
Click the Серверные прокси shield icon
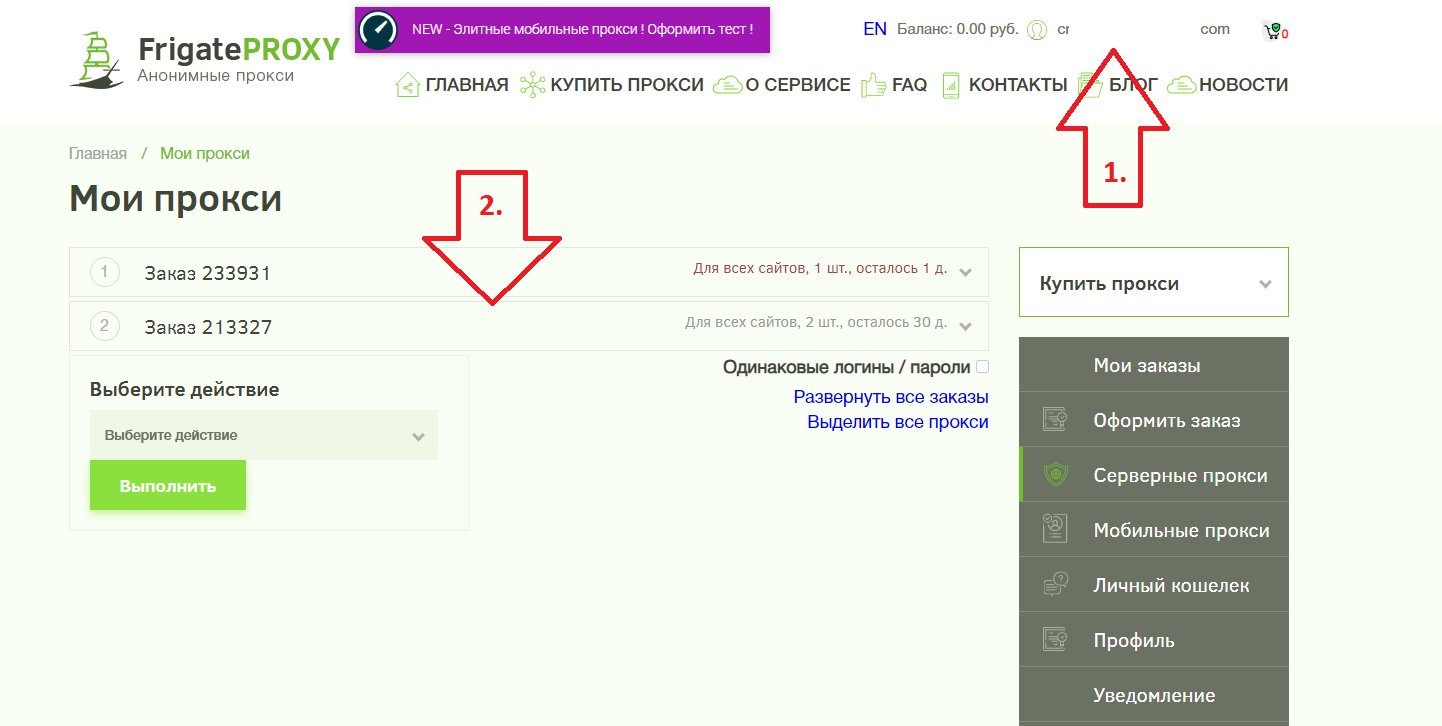click(1055, 475)
